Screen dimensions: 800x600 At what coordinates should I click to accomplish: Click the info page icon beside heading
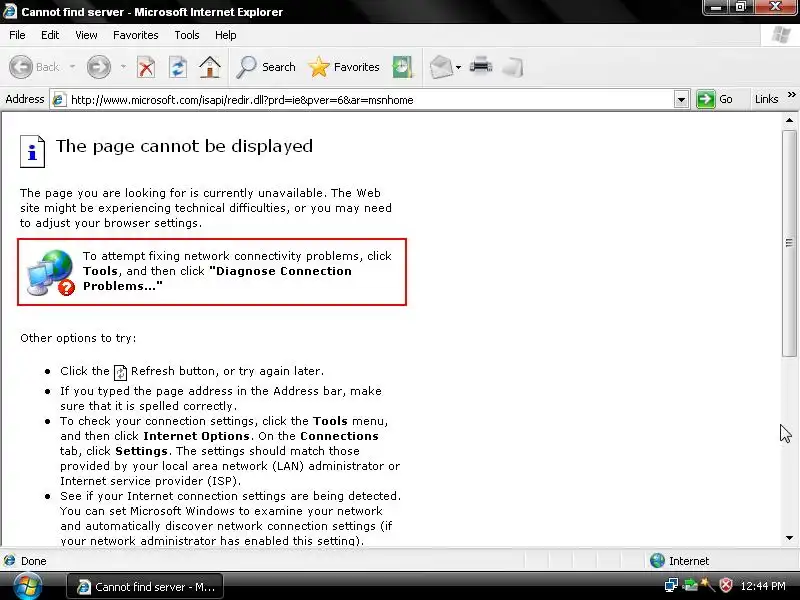[x=32, y=151]
